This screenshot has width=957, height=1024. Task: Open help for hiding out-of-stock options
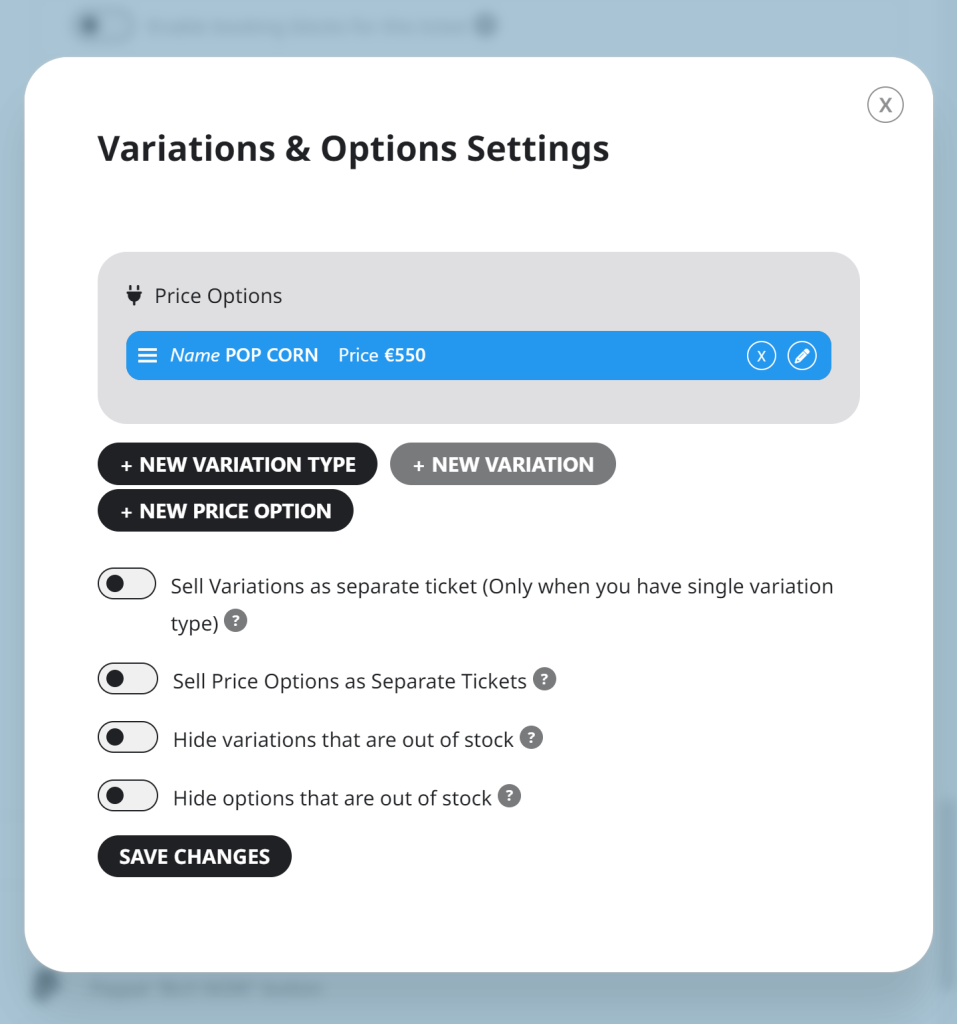click(509, 796)
